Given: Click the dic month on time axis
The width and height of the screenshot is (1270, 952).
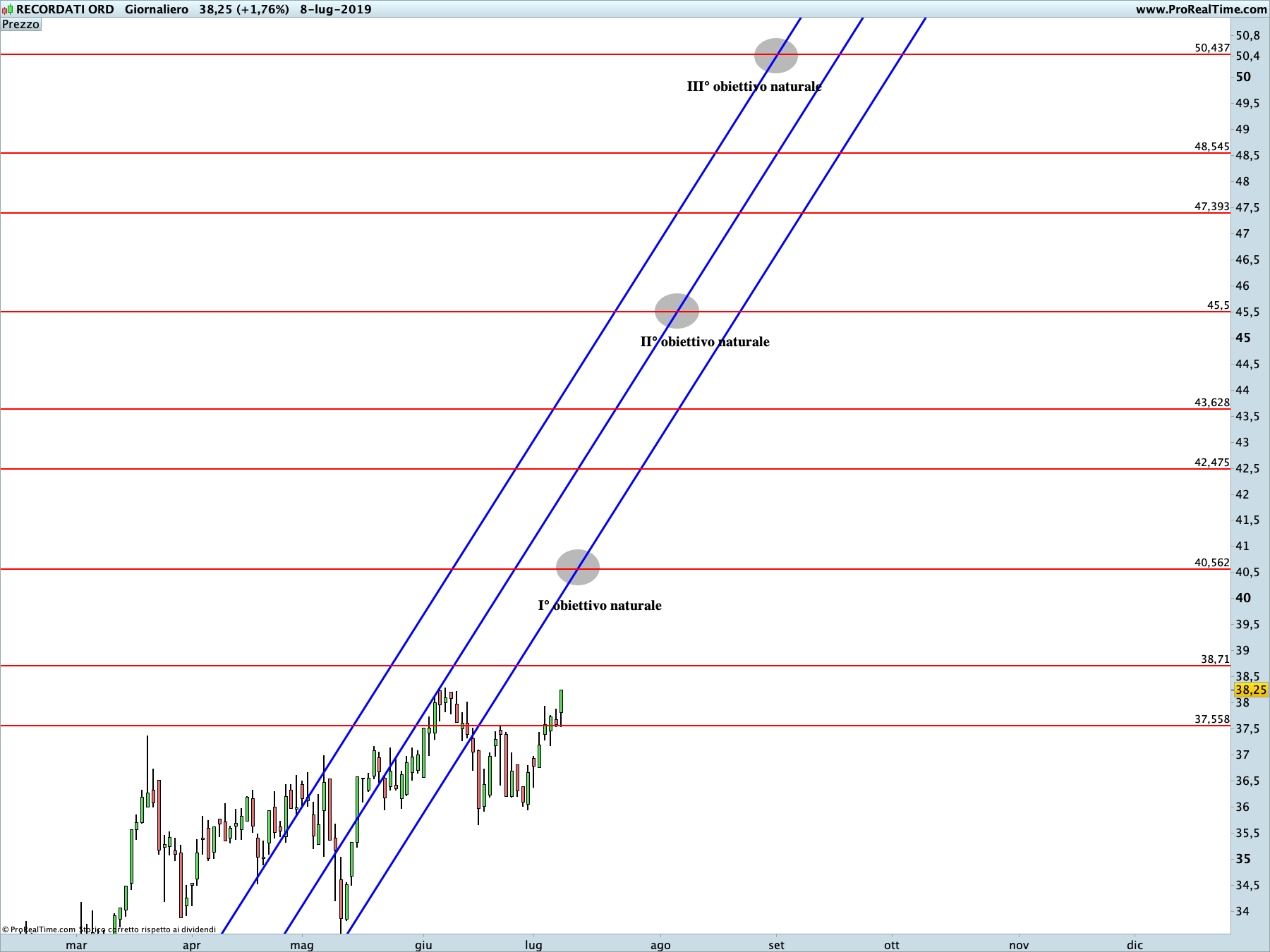Looking at the screenshot, I should [x=1135, y=945].
